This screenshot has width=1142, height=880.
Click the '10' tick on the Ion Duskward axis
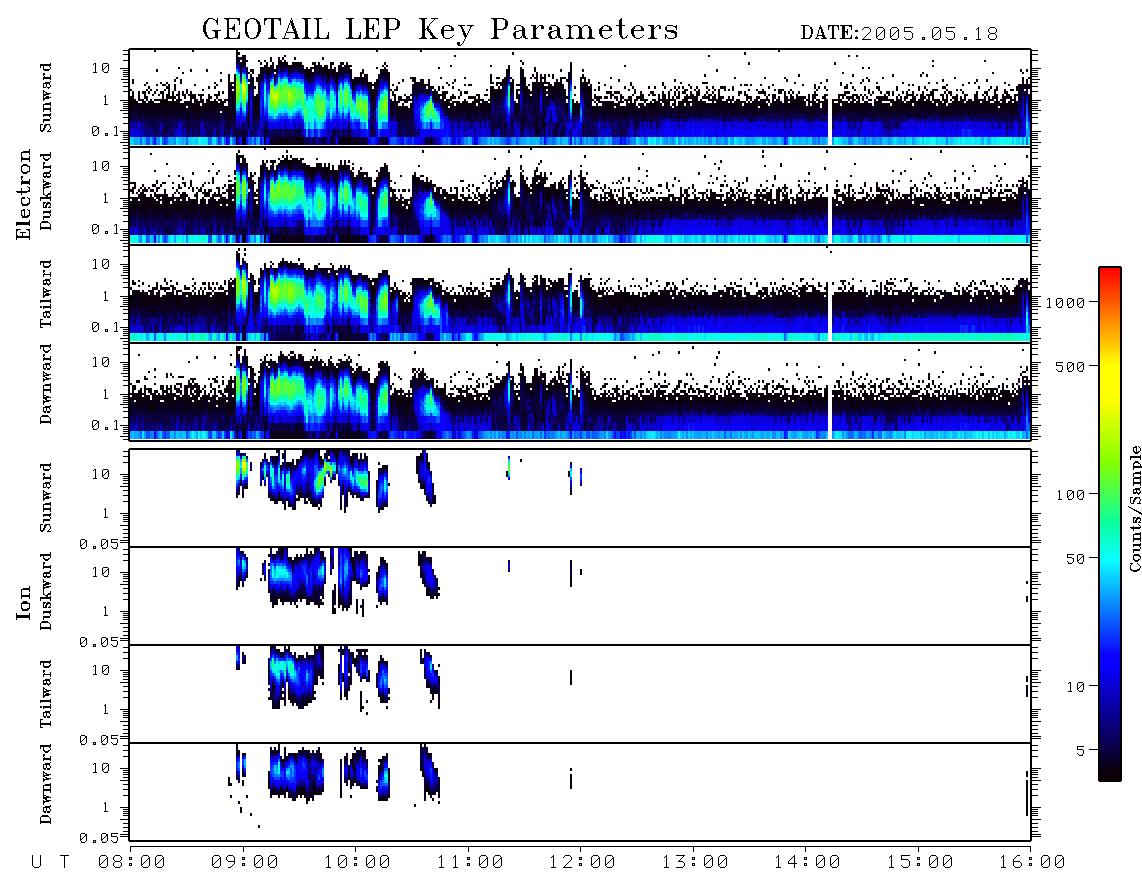point(101,572)
